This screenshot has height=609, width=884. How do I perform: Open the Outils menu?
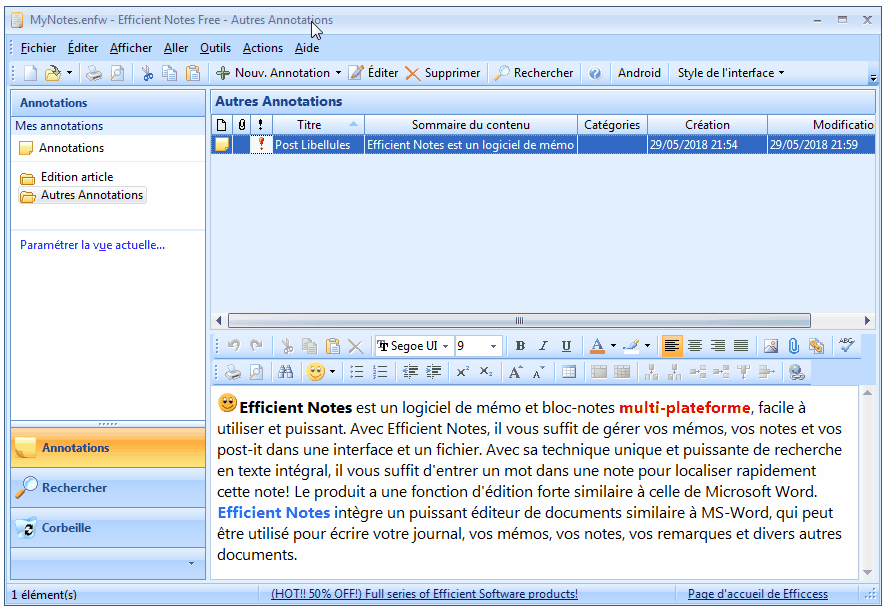pyautogui.click(x=215, y=48)
